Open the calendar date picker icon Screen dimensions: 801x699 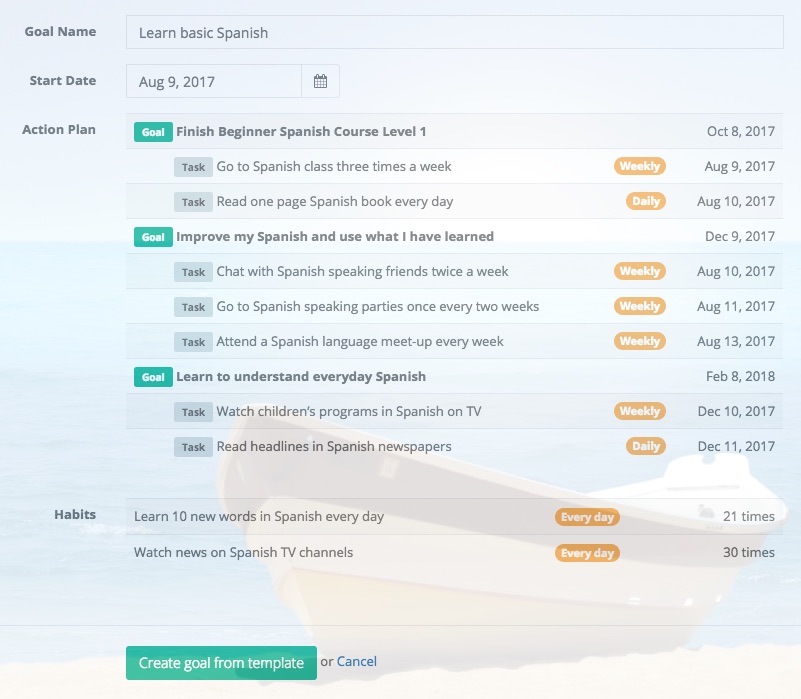(320, 82)
